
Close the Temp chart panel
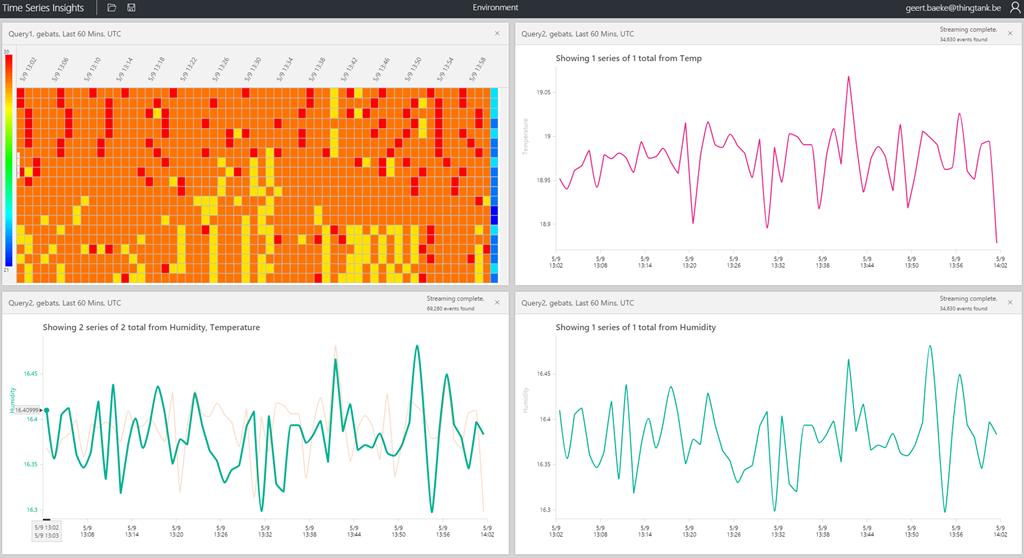click(1009, 33)
